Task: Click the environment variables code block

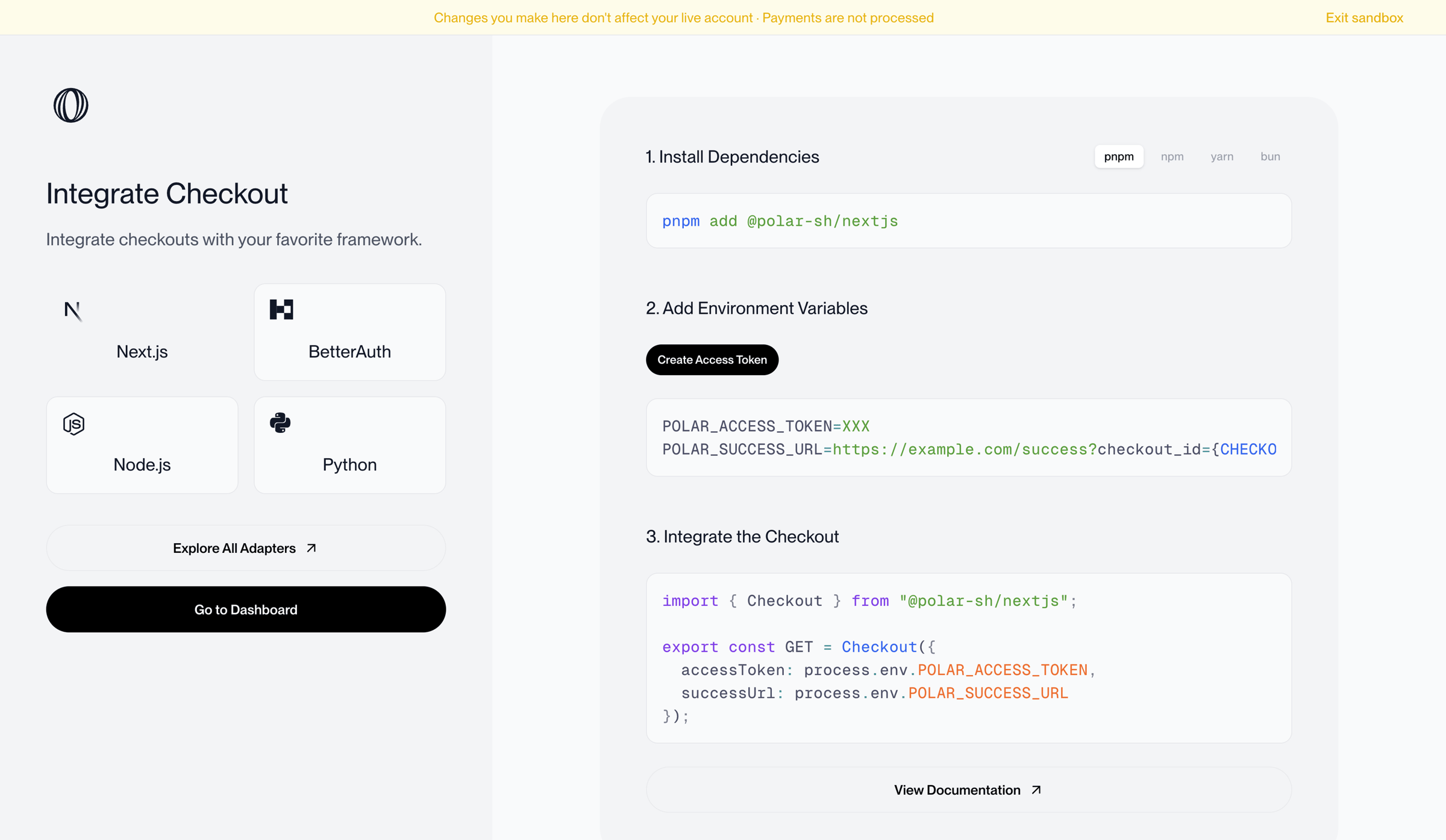Action: coord(969,438)
